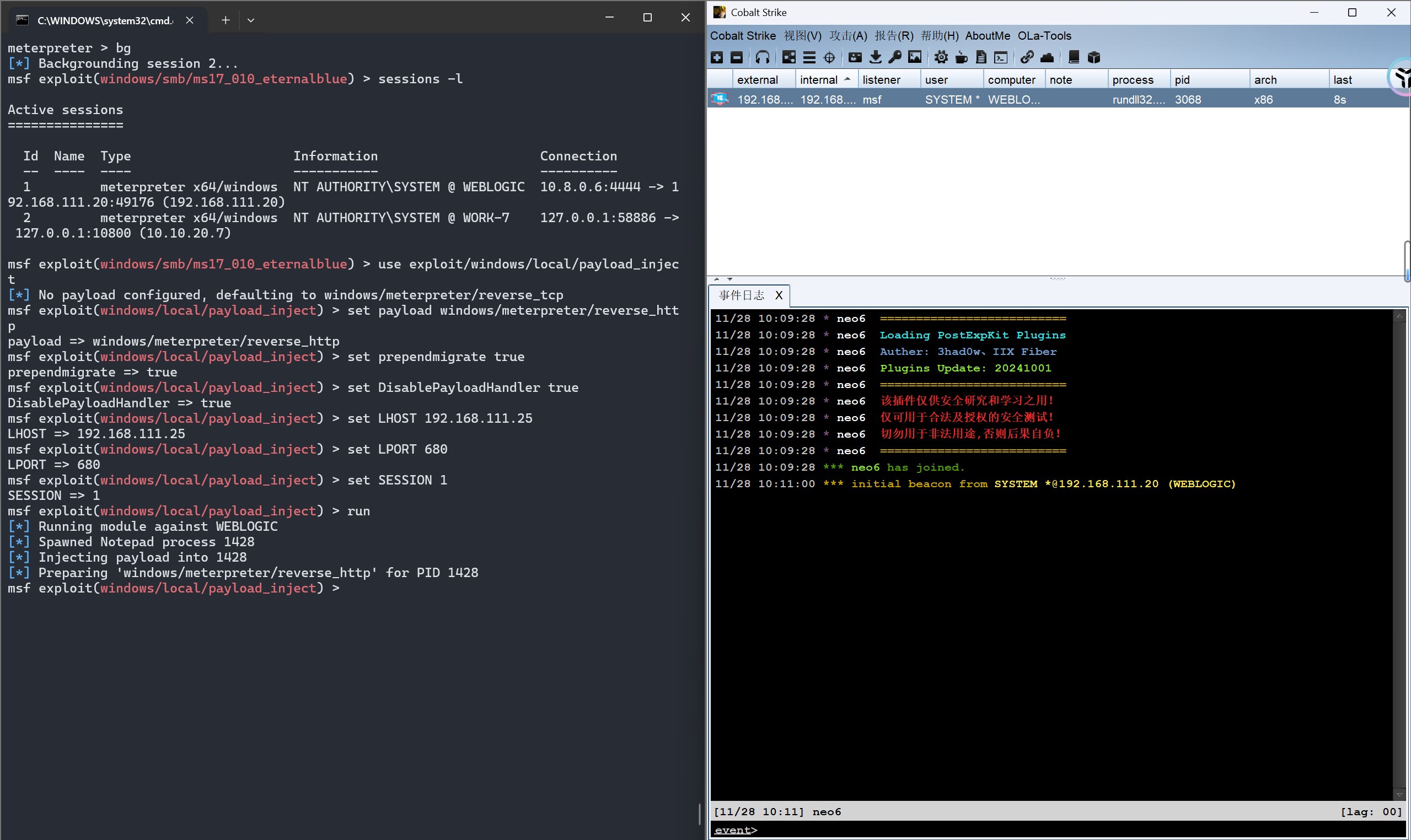Open a new terminal tab with plus
The width and height of the screenshot is (1411, 840).
[x=226, y=20]
